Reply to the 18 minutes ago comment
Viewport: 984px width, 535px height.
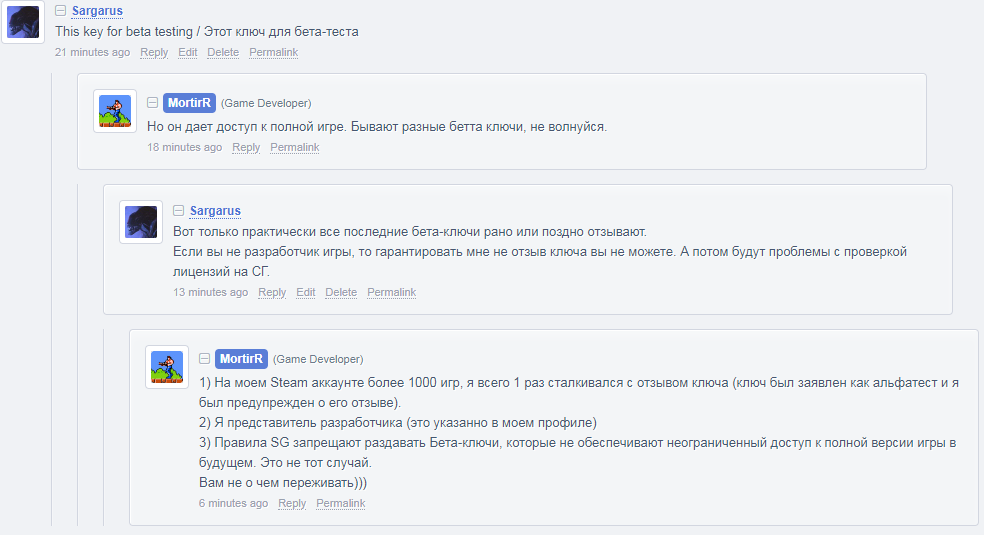click(246, 147)
